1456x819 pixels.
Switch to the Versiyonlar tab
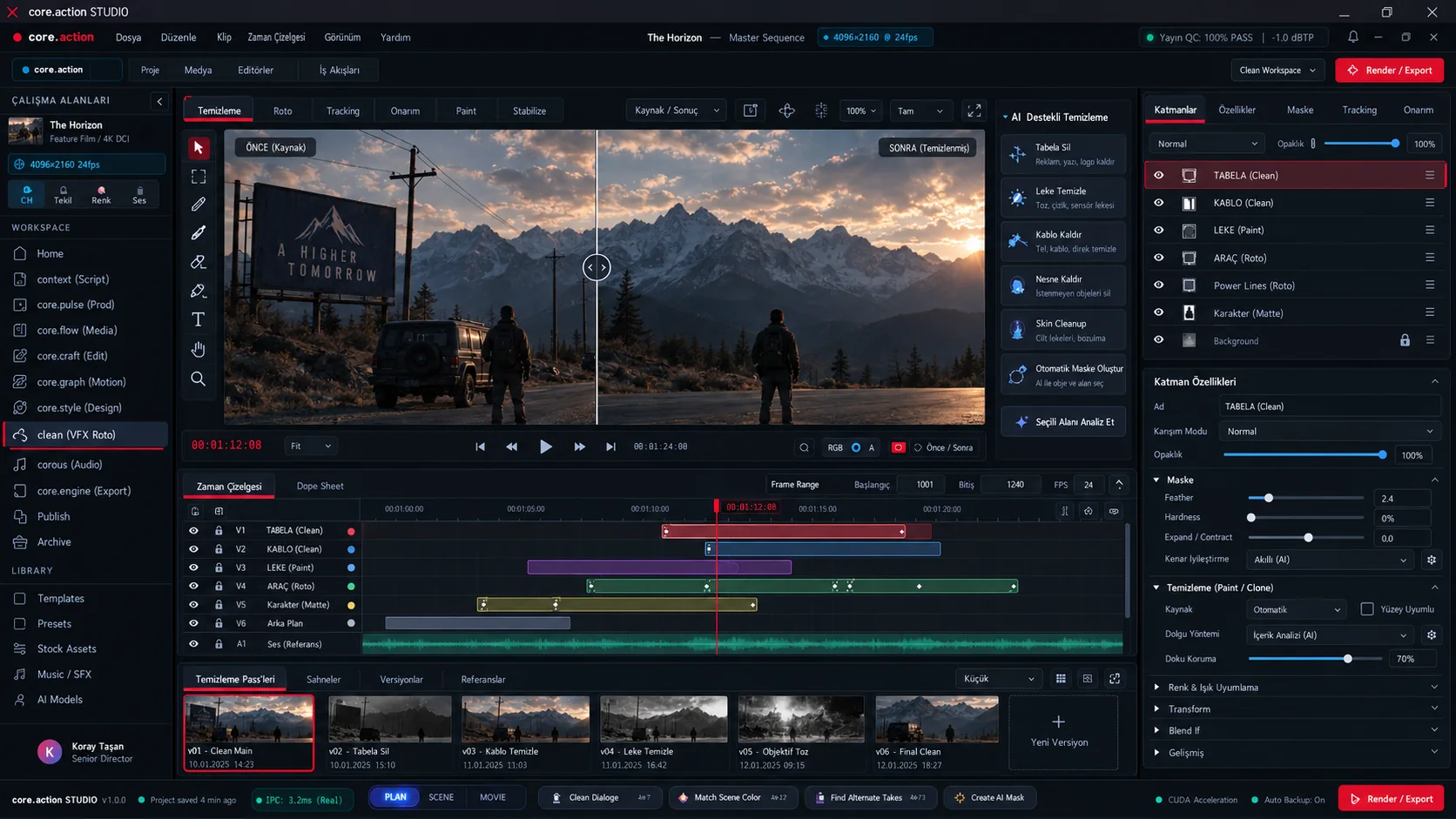pyautogui.click(x=401, y=680)
